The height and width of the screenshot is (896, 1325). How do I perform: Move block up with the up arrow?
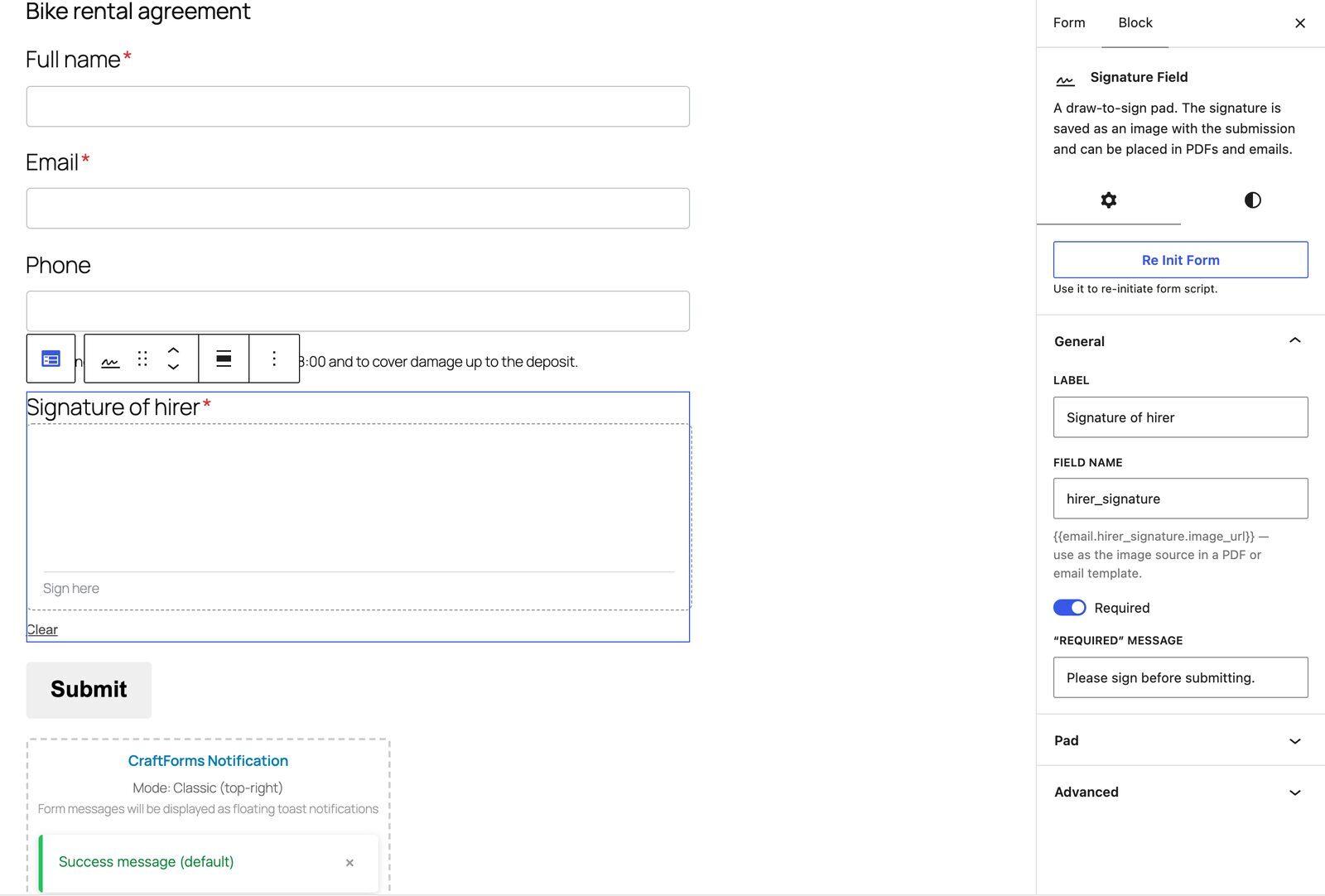(x=173, y=350)
